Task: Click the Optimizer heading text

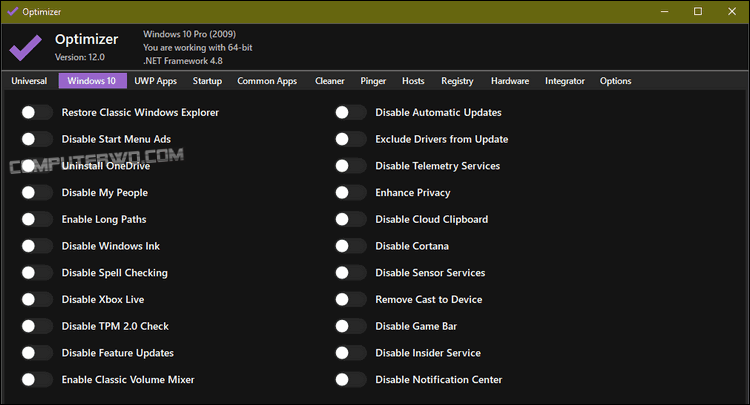Action: pyautogui.click(x=87, y=39)
